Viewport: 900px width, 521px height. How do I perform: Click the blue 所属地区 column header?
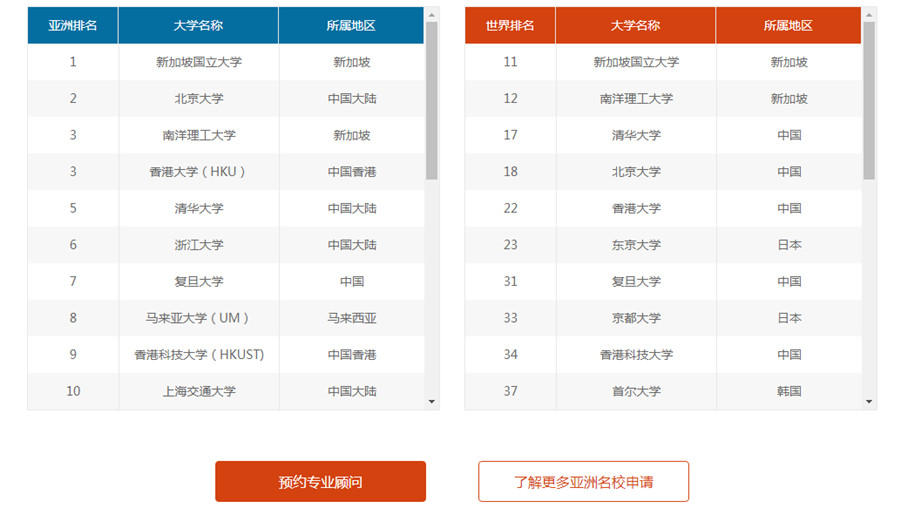click(x=351, y=25)
